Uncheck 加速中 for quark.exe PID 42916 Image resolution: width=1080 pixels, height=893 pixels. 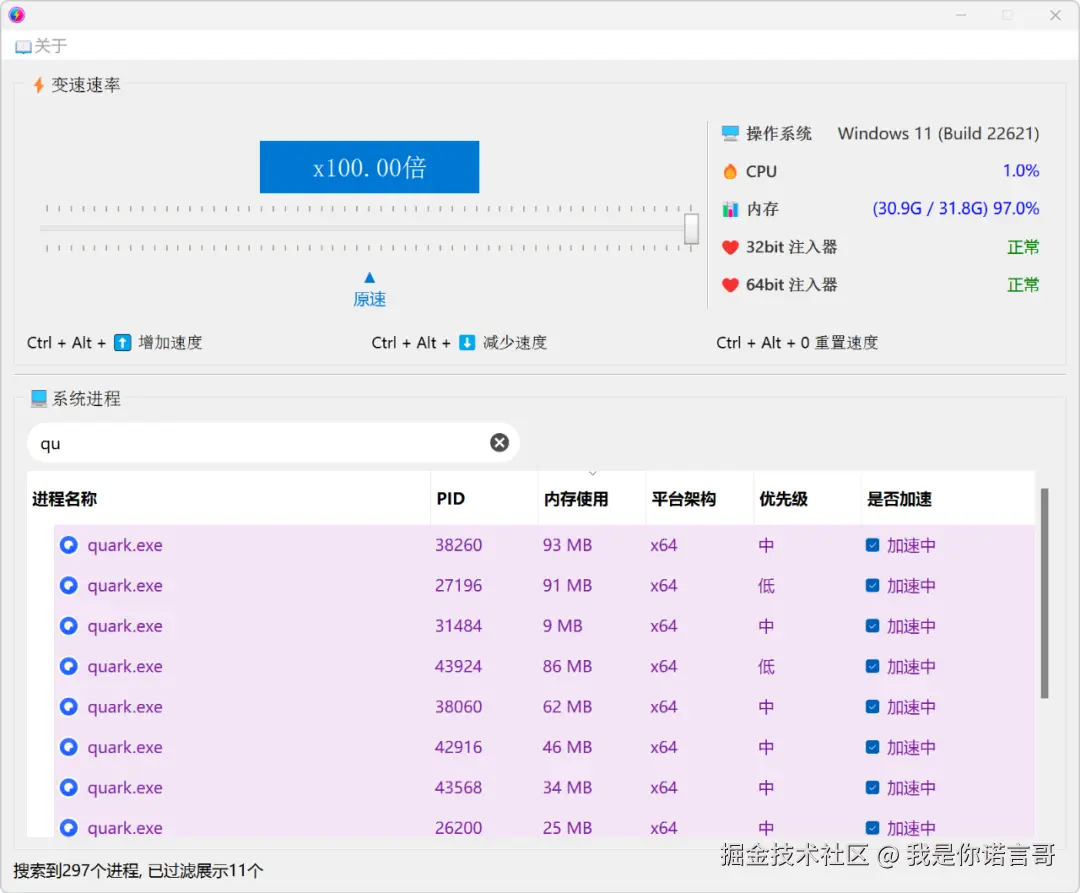tap(872, 747)
